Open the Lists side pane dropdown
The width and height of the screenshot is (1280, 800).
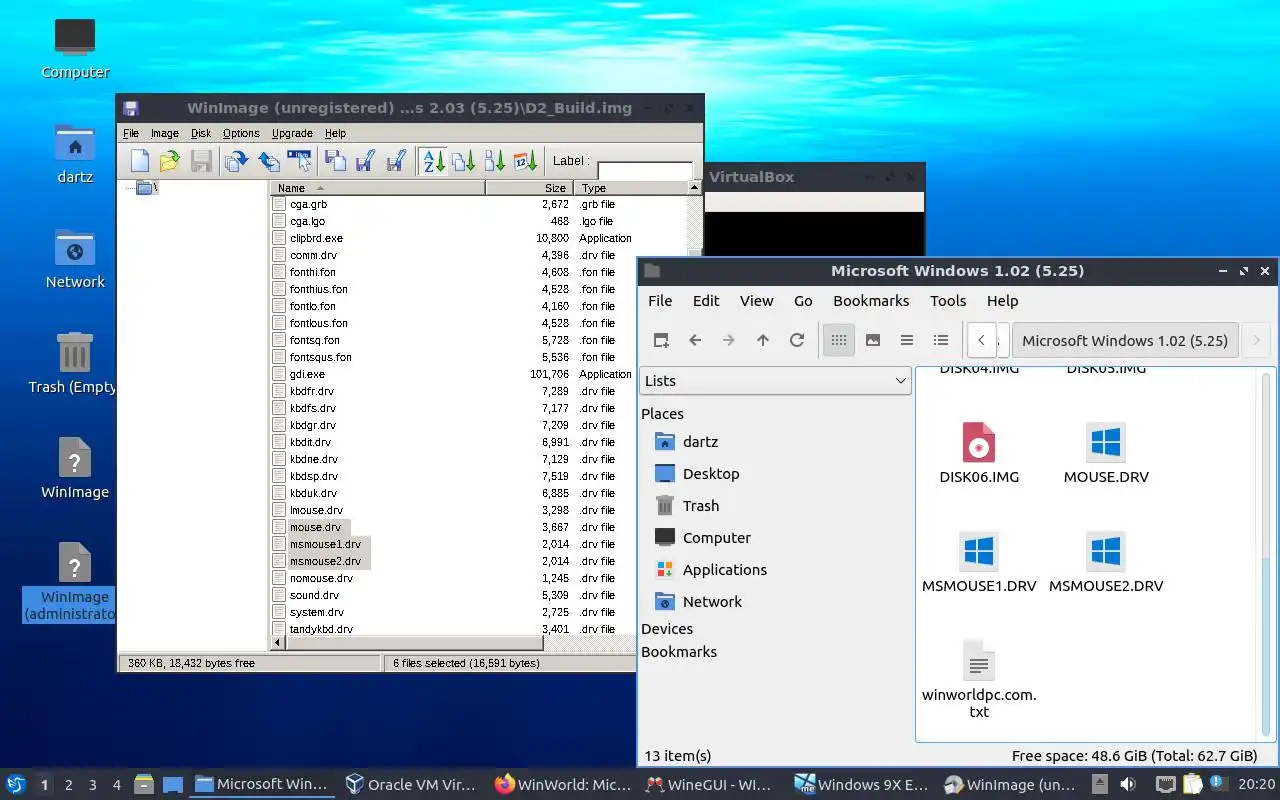[x=775, y=381]
